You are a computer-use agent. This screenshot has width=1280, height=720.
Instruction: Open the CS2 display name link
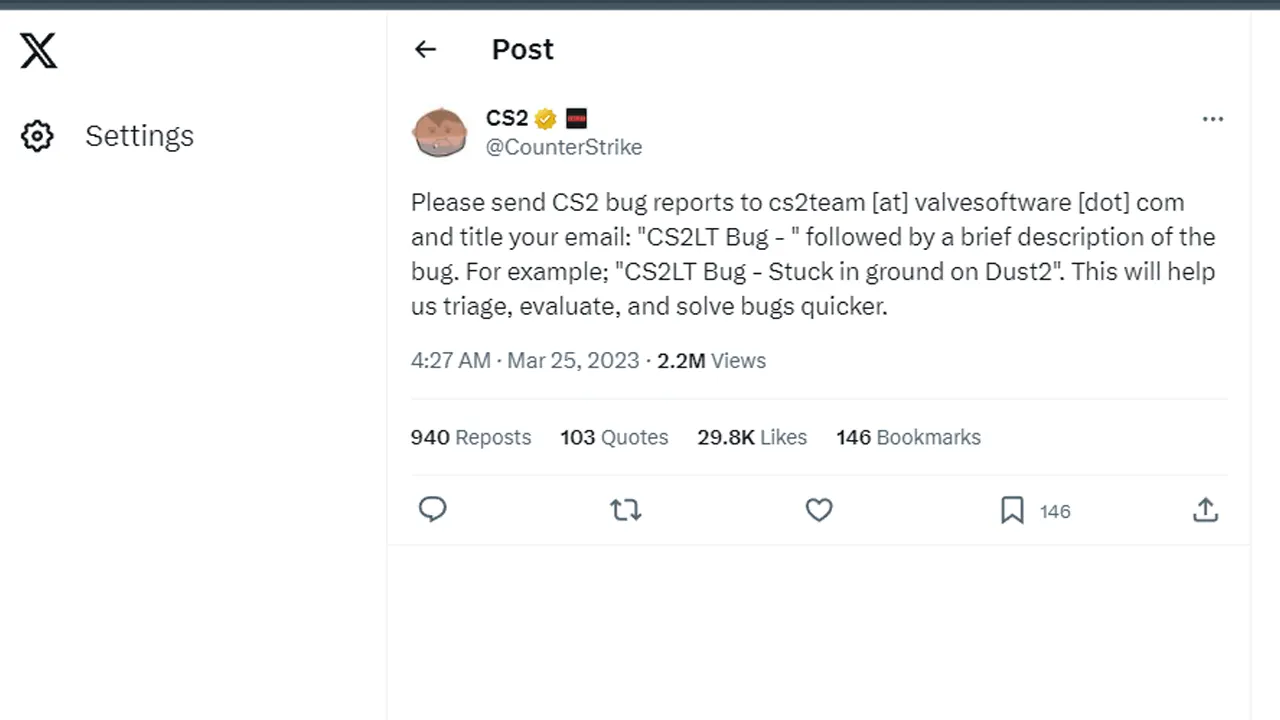pos(506,118)
